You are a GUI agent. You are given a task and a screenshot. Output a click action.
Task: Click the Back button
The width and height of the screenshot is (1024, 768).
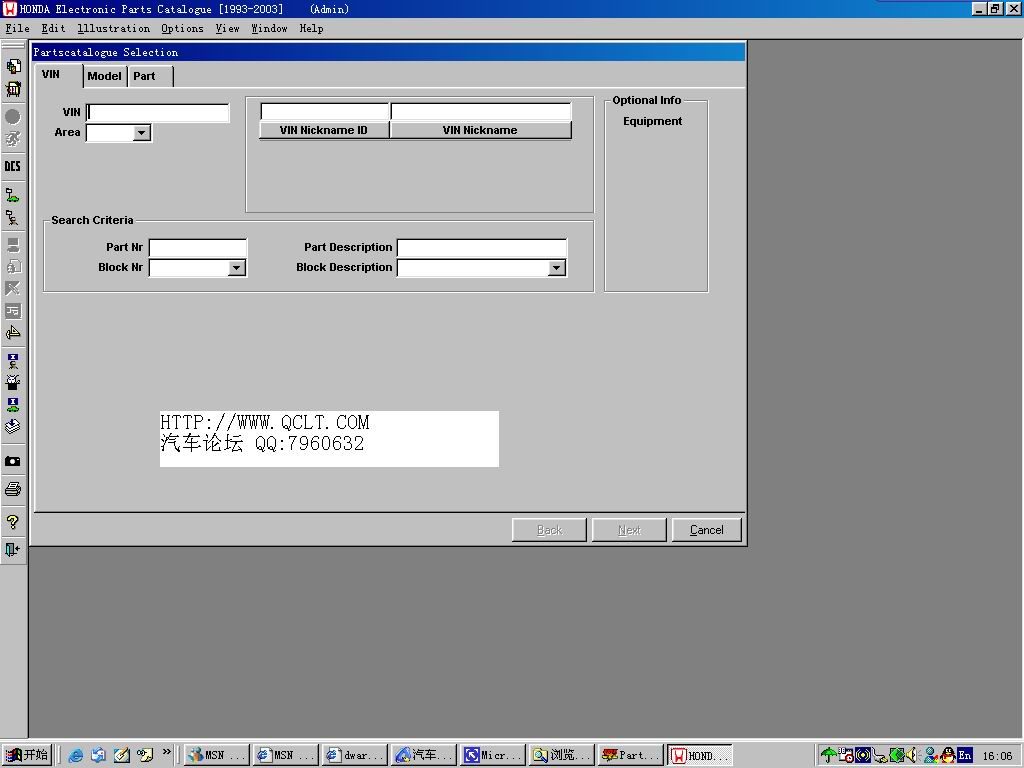(549, 530)
